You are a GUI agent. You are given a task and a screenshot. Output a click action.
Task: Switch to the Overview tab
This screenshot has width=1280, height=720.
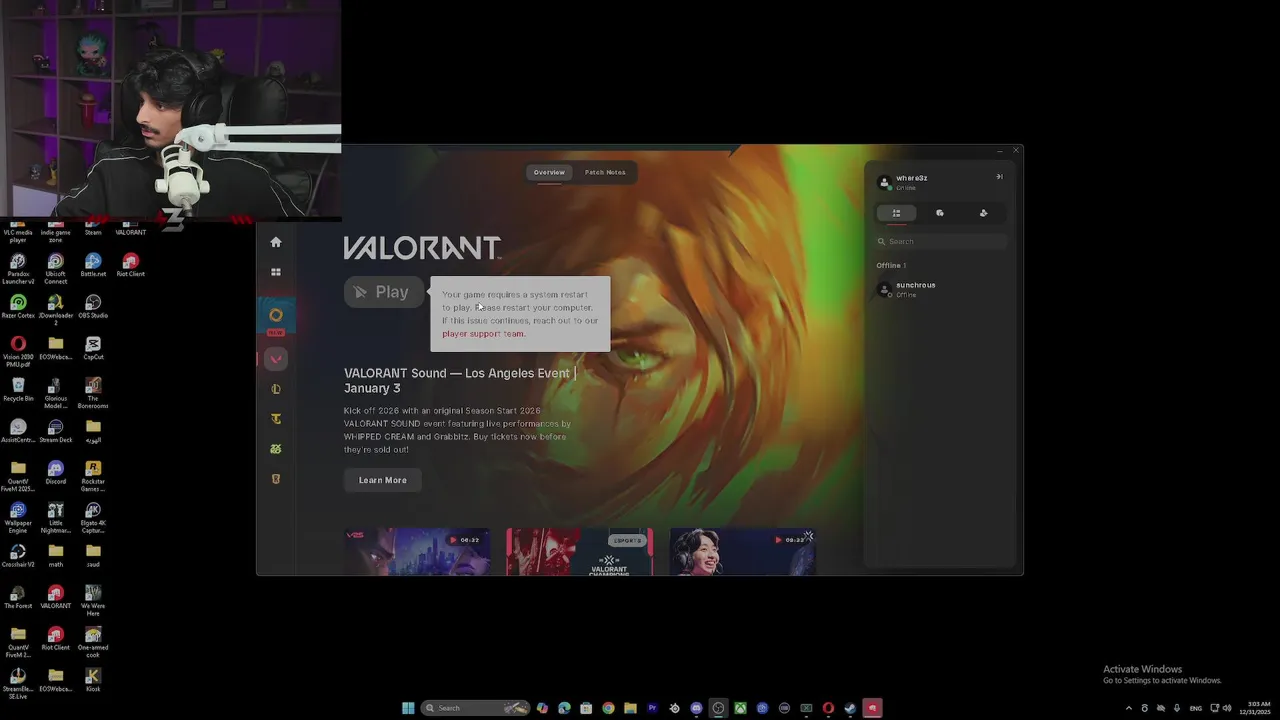point(549,172)
